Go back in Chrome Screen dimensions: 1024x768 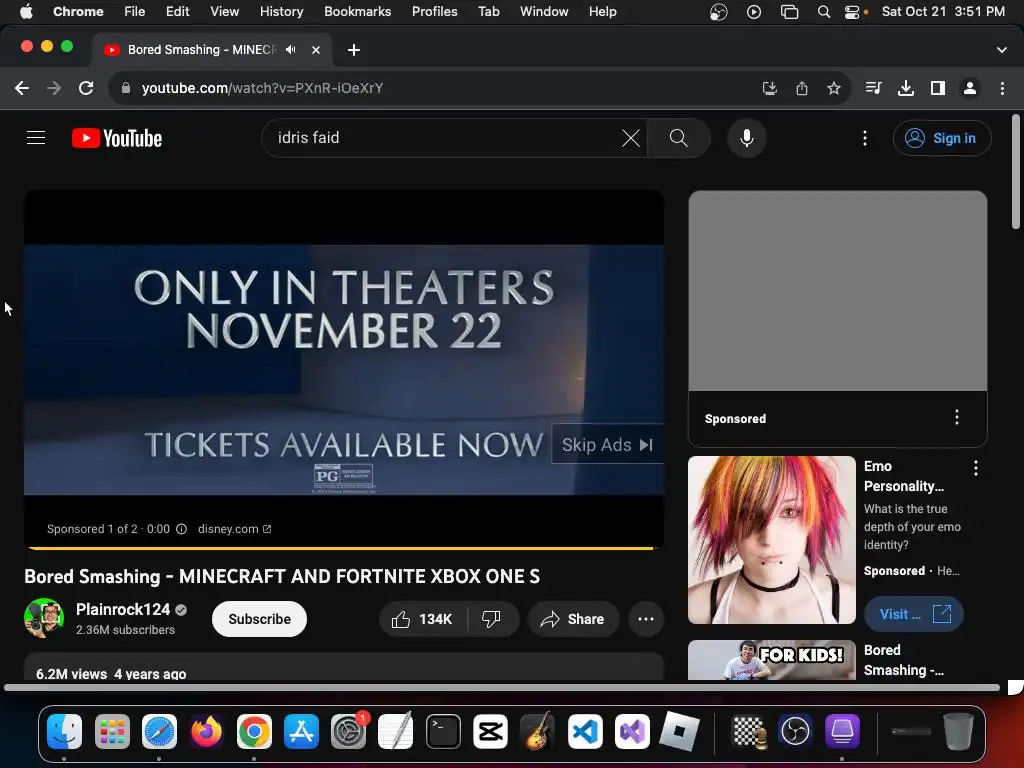(22, 88)
